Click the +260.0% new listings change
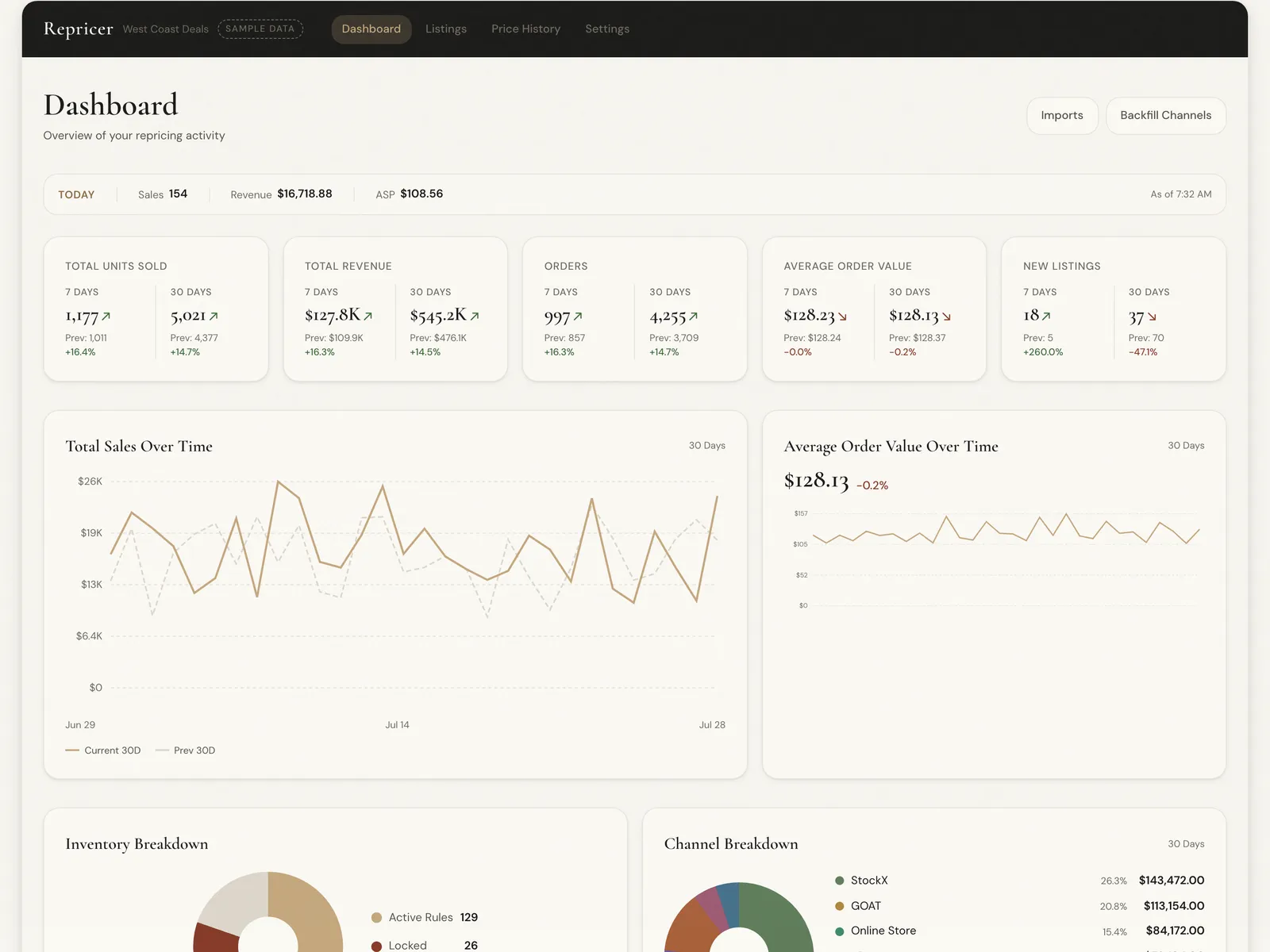 (1043, 352)
